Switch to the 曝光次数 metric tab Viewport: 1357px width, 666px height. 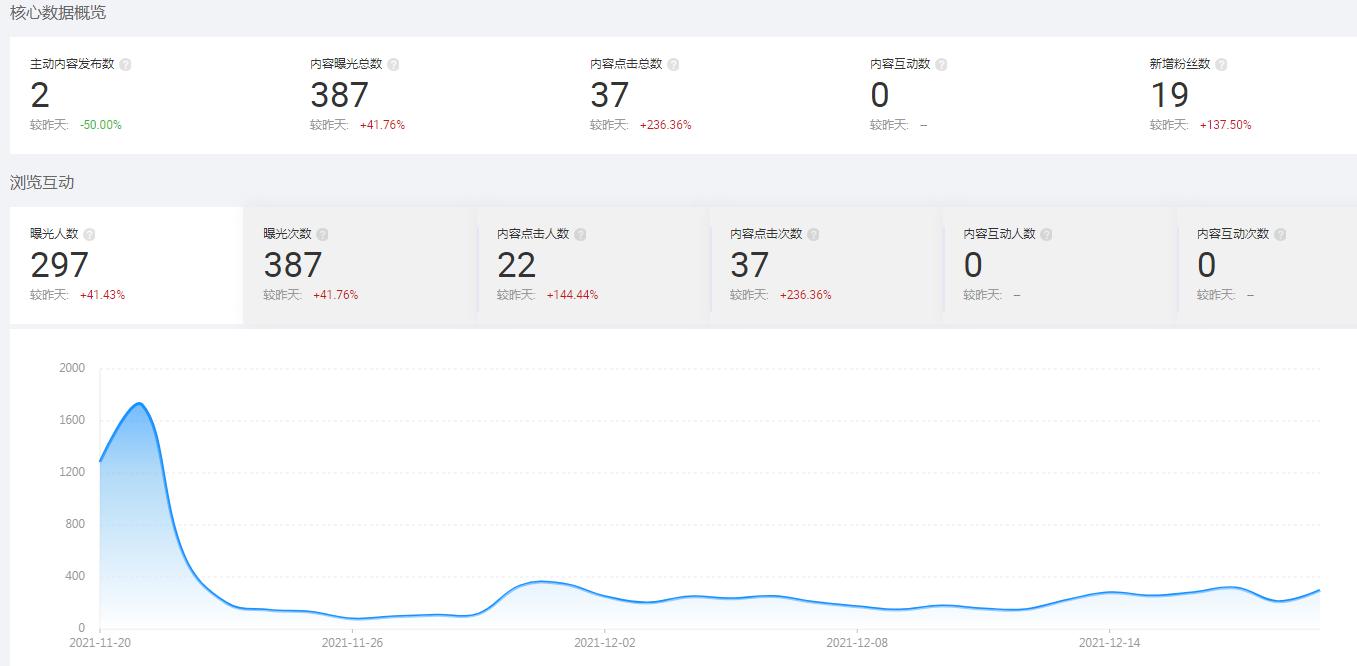(x=359, y=265)
